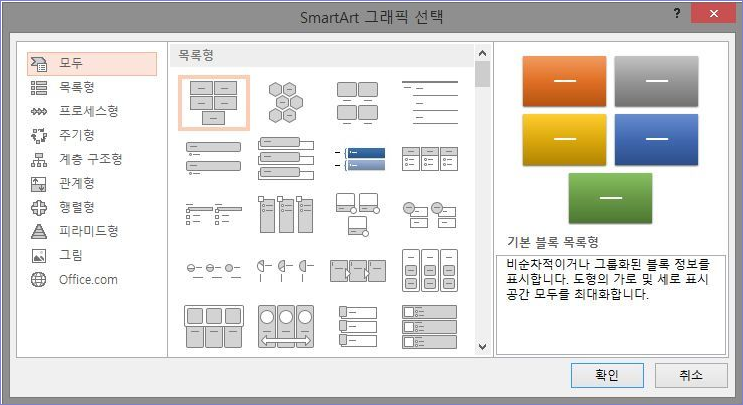Click the scroll up arrow in layout gallery
The image size is (743, 405).
coord(482,53)
